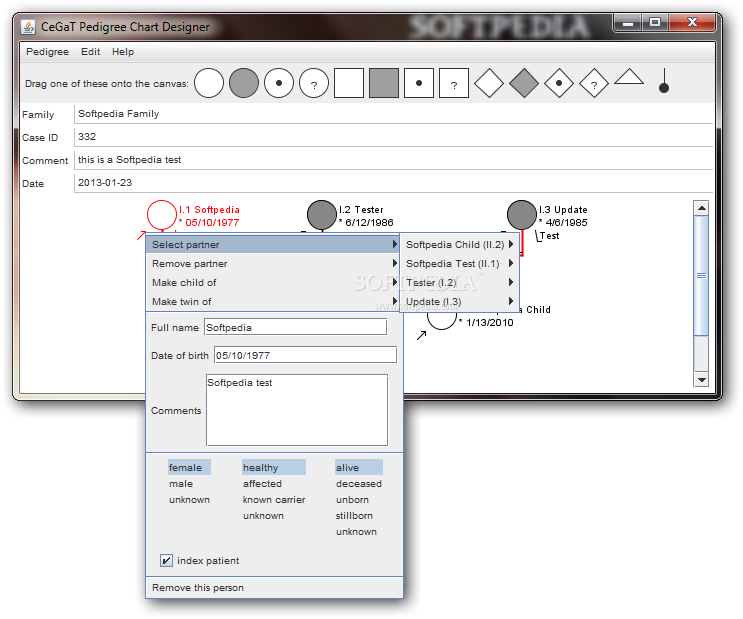Image resolution: width=743 pixels, height=619 pixels.
Task: Open the Help menu
Action: [x=123, y=52]
